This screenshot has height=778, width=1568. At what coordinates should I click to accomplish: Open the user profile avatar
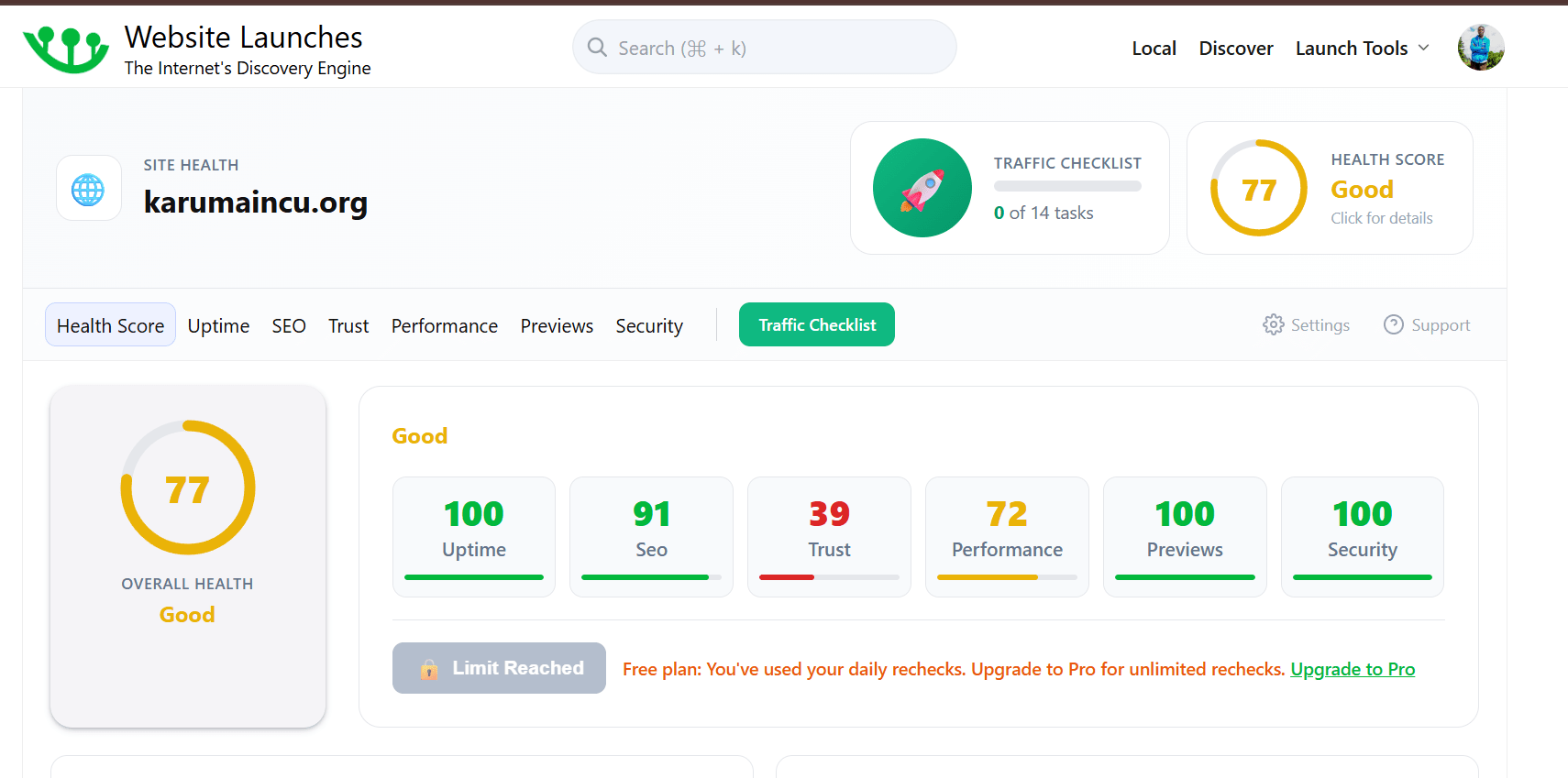click(1481, 48)
